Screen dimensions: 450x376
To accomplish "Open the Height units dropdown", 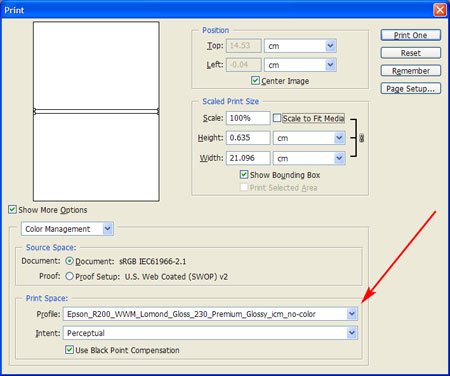I will pyautogui.click(x=339, y=138).
